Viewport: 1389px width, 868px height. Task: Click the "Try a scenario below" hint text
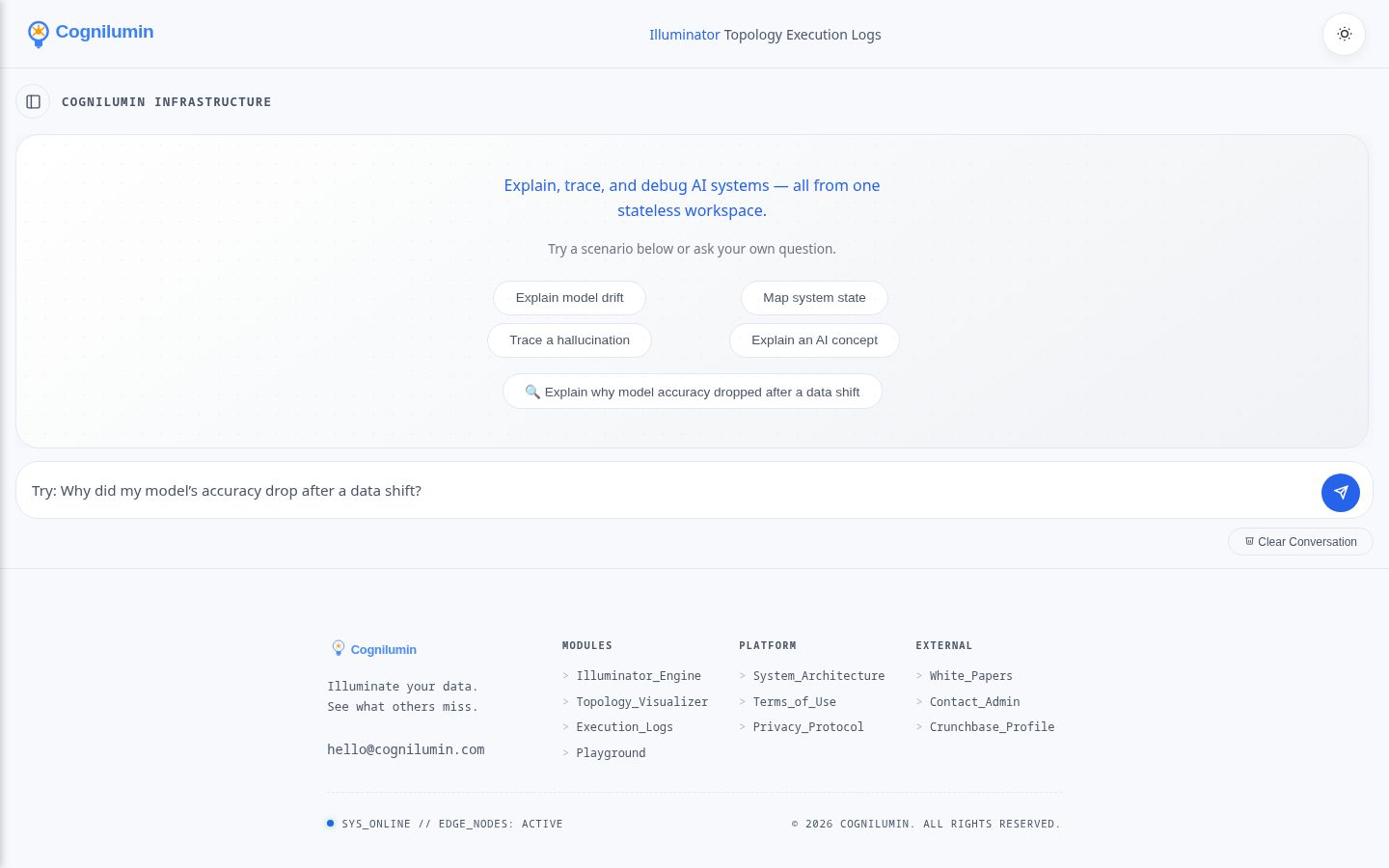[x=693, y=249]
